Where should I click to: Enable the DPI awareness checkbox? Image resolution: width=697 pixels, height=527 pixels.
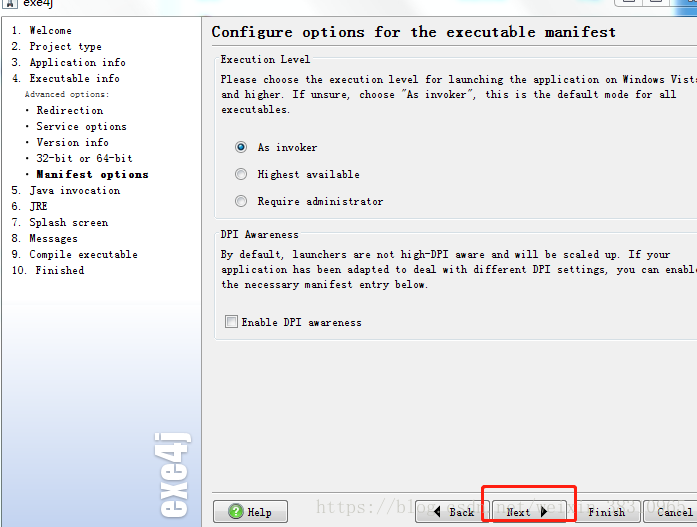(232, 322)
